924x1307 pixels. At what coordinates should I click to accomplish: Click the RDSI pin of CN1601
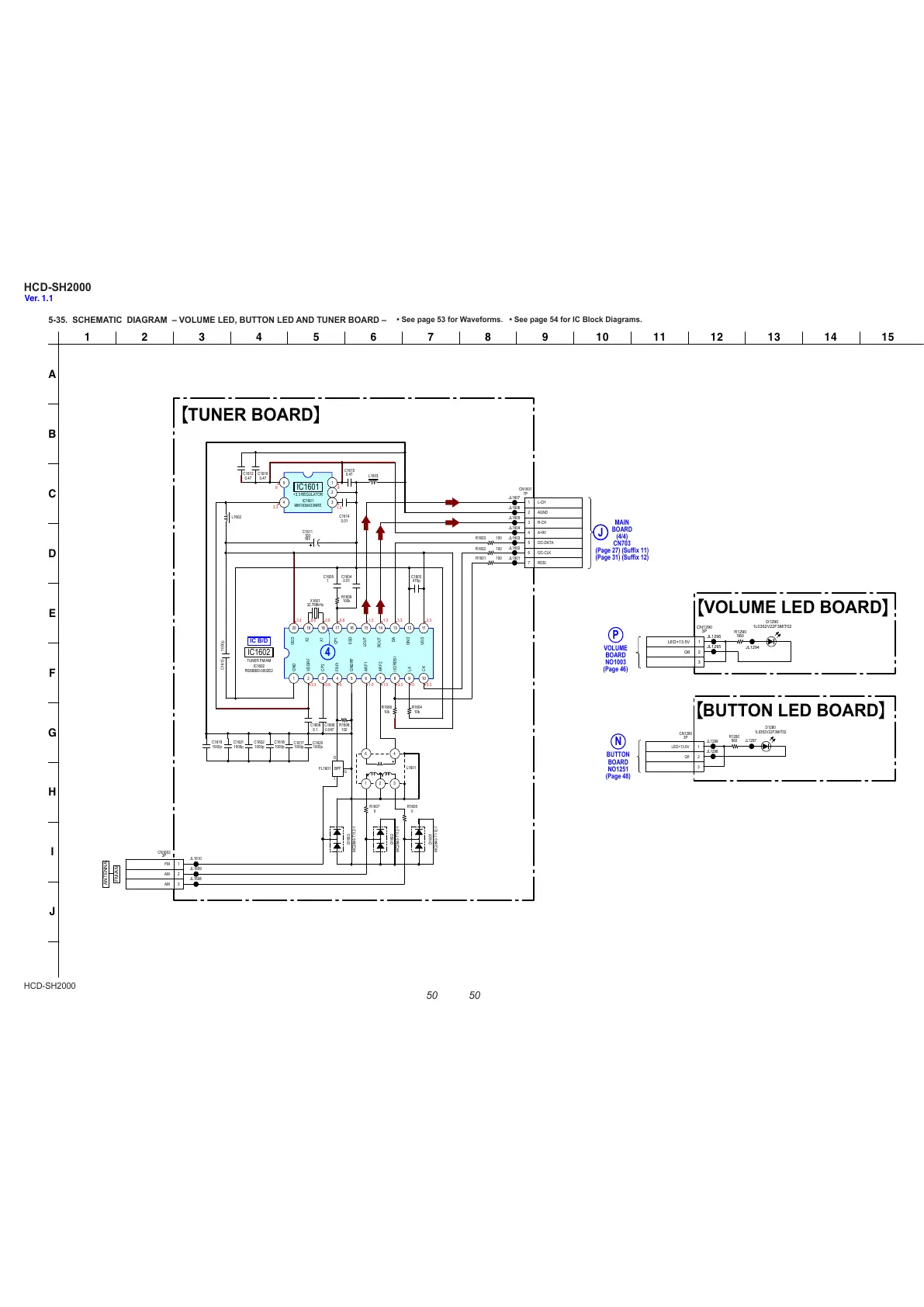click(554, 563)
